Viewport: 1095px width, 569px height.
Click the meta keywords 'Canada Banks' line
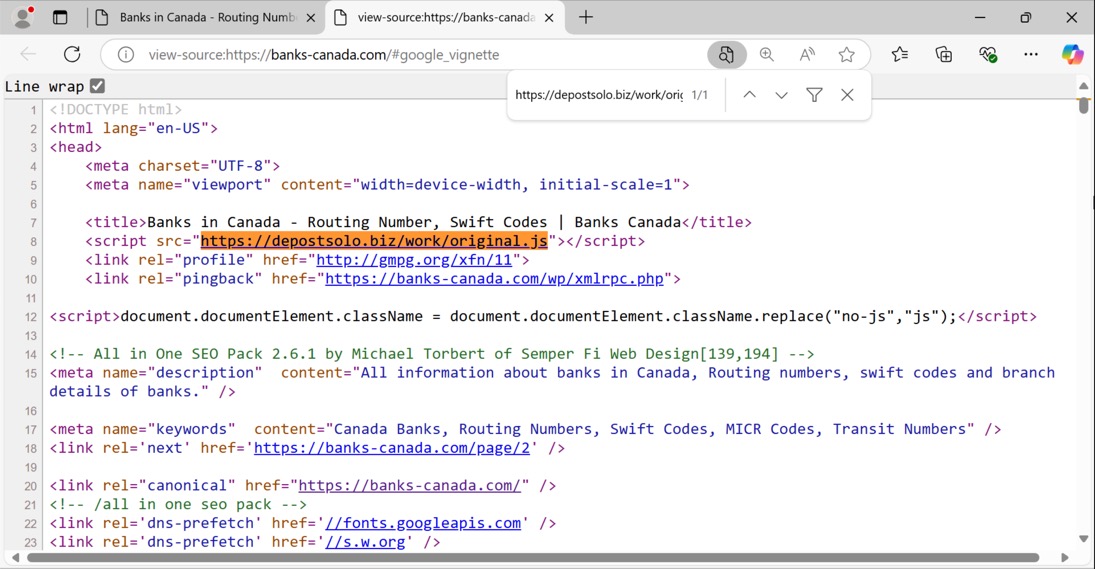coord(525,429)
